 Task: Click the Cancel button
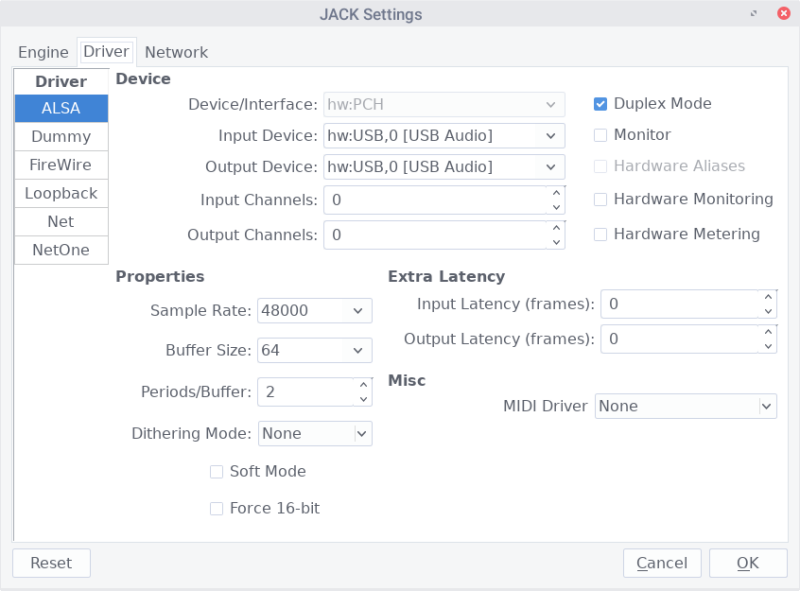point(661,563)
